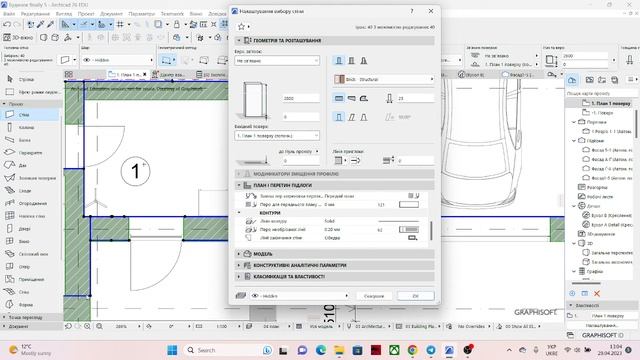Click the dialog help question mark
Viewport: 640px width, 360px height.
[412, 11]
